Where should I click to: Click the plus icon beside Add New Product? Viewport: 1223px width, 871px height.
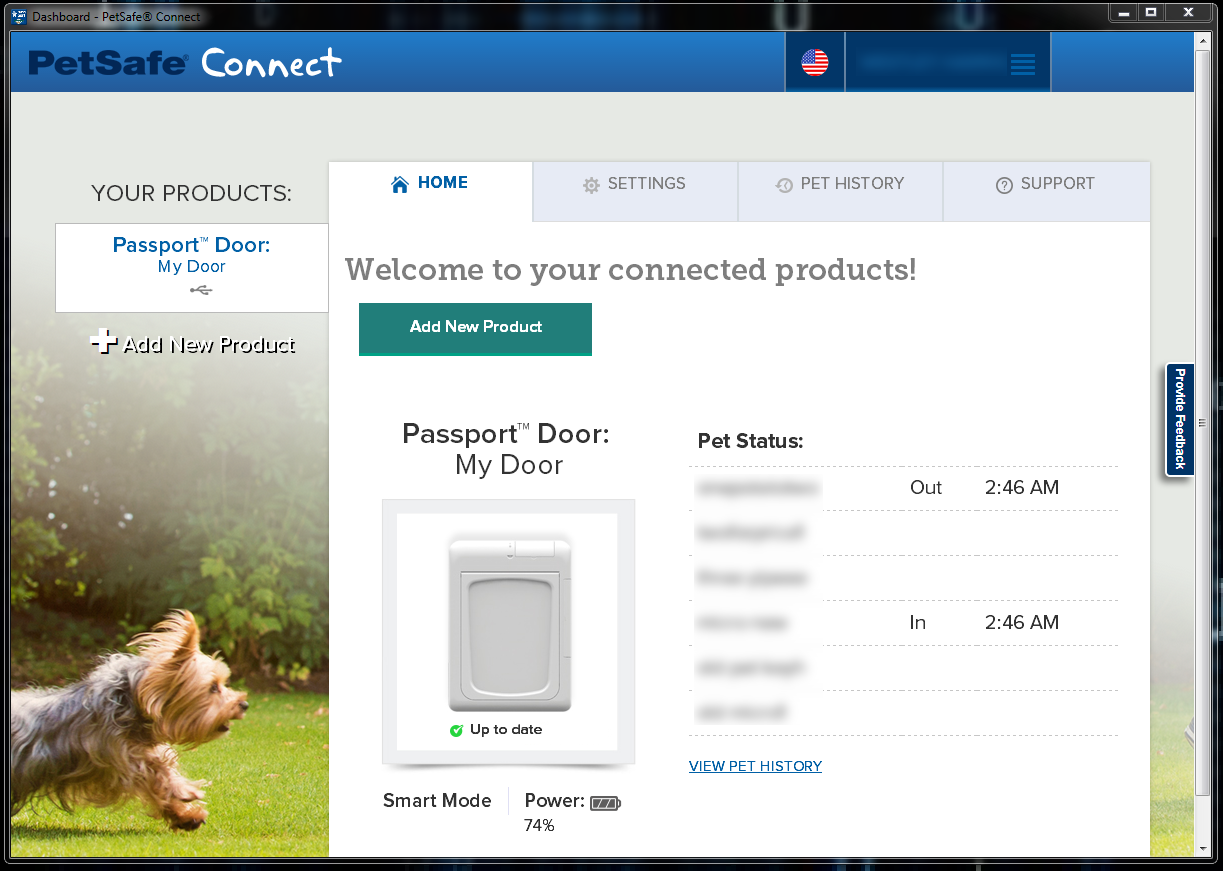click(x=103, y=343)
